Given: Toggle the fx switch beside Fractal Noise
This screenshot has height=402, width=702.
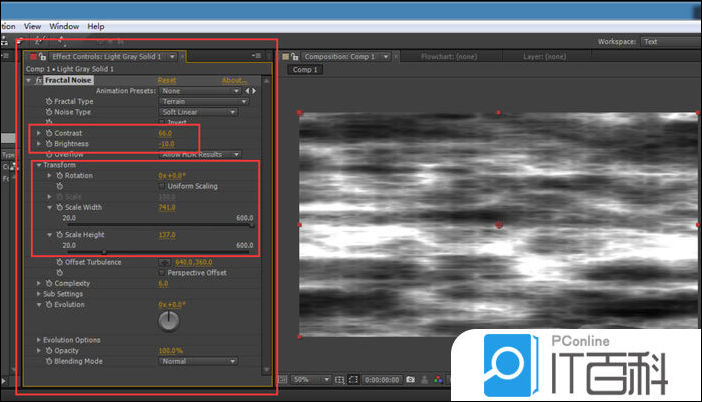Looking at the screenshot, I should click(39, 80).
